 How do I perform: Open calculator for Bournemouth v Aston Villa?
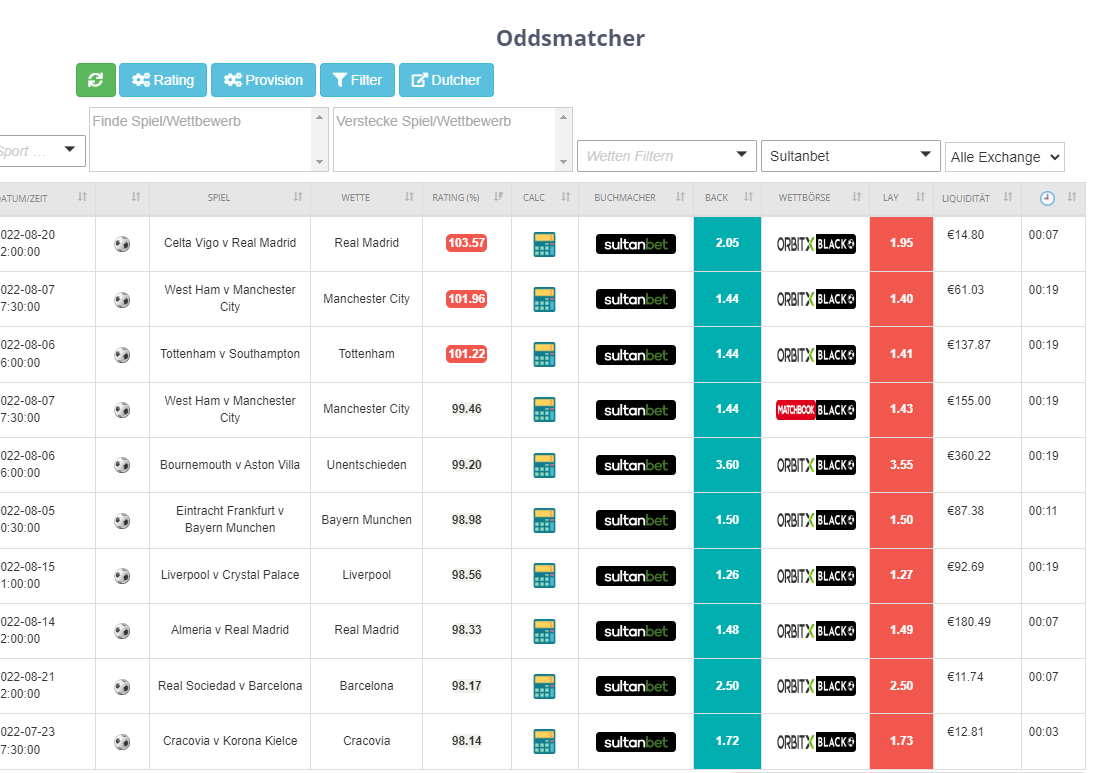click(x=544, y=465)
